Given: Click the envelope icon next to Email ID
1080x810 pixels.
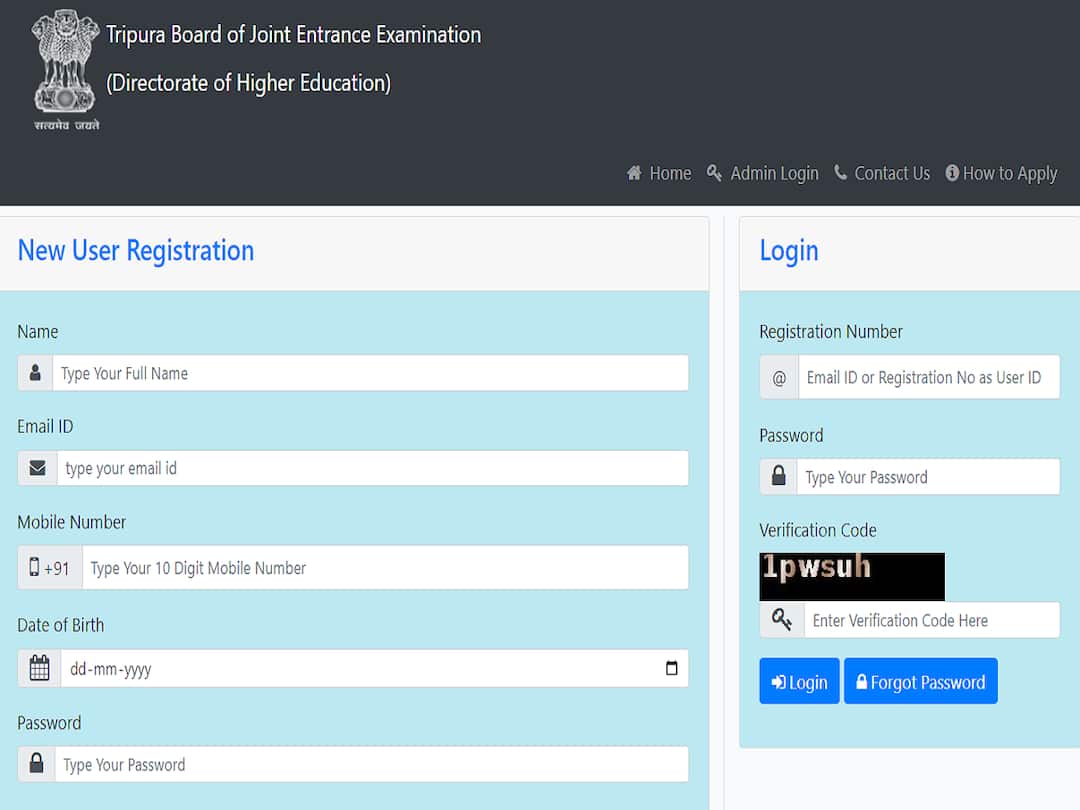Looking at the screenshot, I should 36,468.
